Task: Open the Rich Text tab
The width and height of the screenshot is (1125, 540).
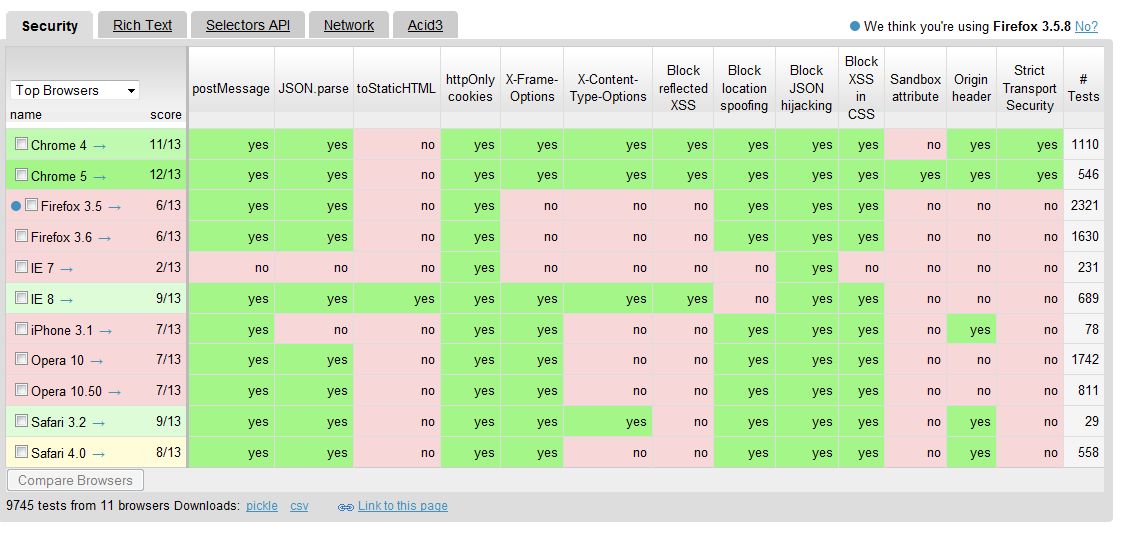Action: tap(142, 25)
